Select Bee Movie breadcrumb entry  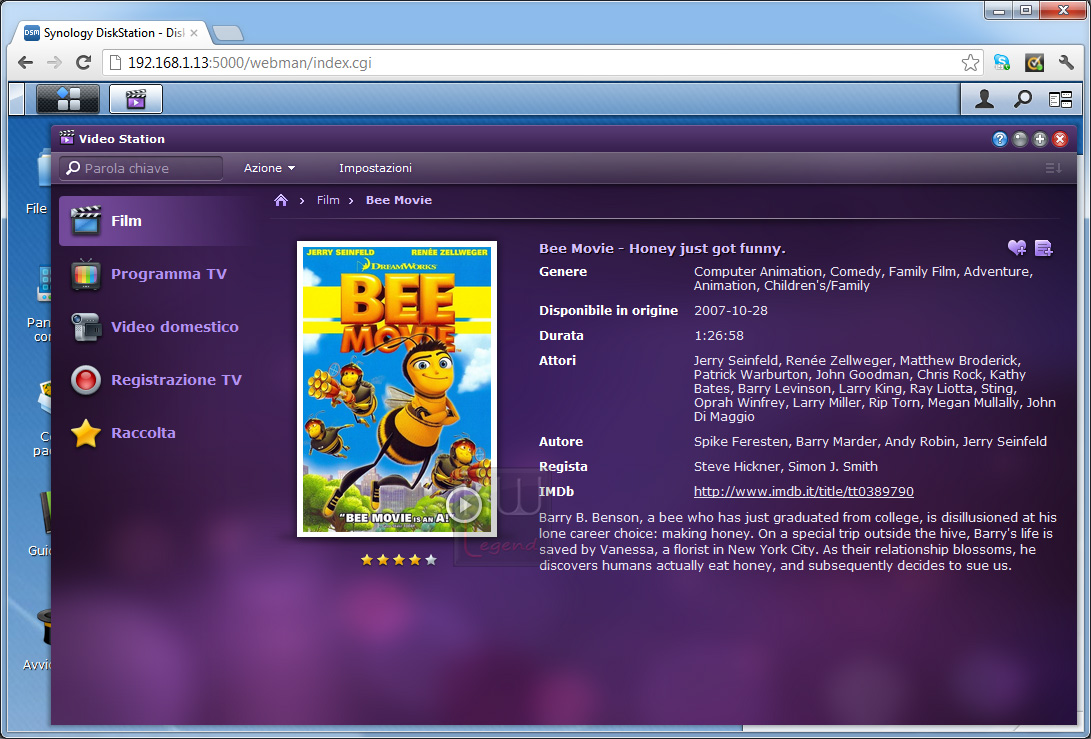399,200
